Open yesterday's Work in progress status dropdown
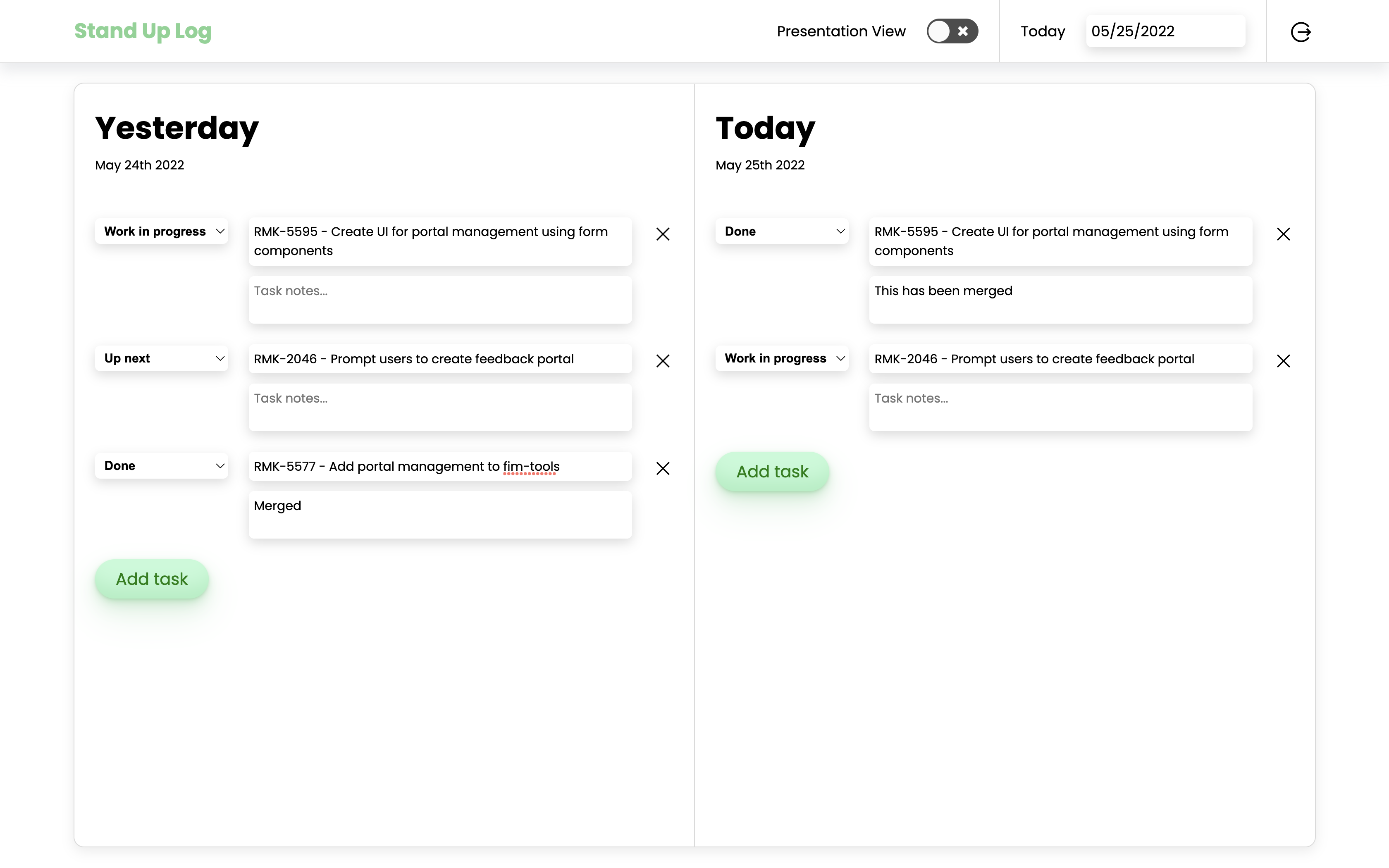This screenshot has width=1389, height=868. pyautogui.click(x=162, y=231)
